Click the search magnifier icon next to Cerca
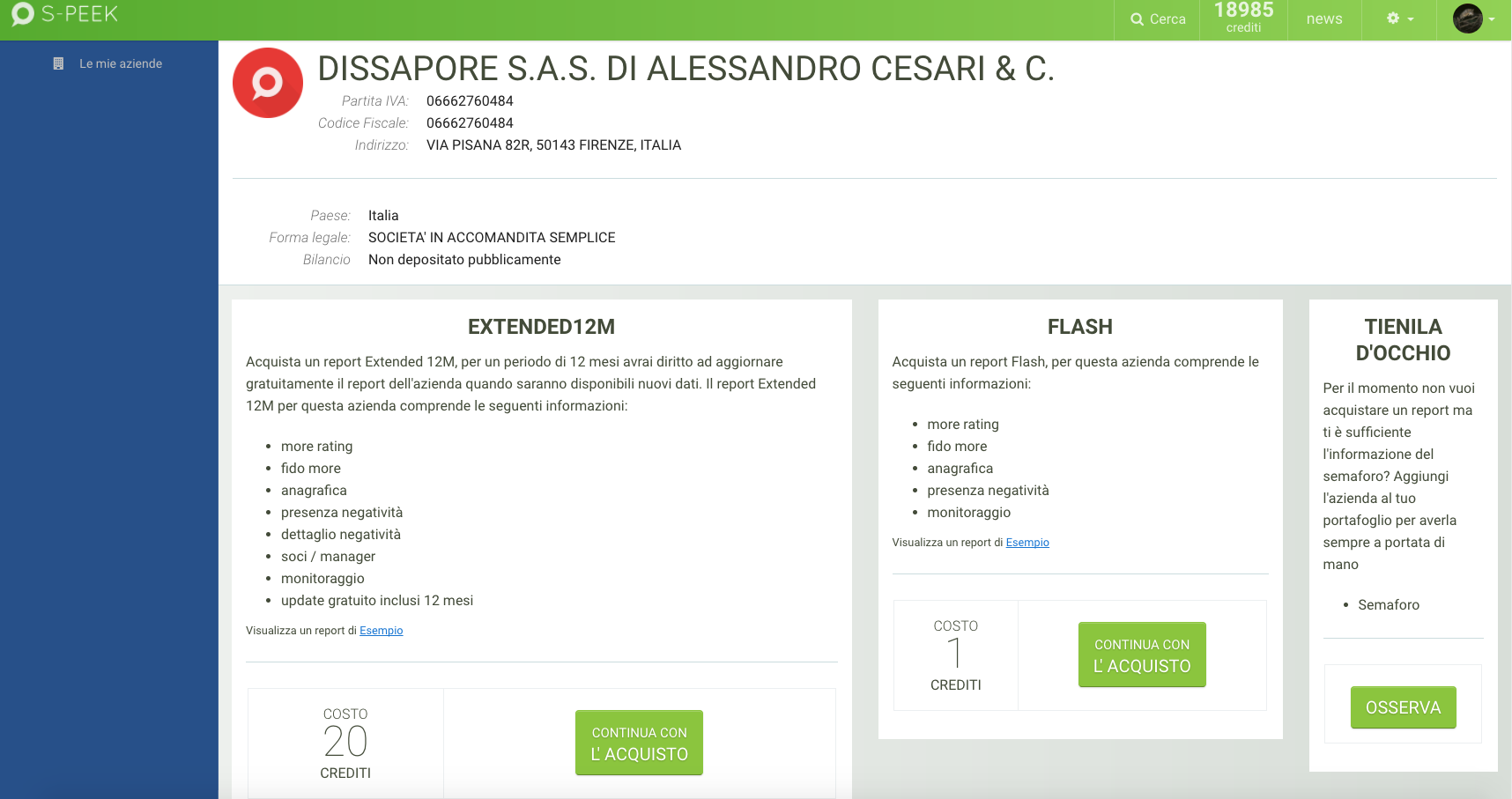 [x=1138, y=19]
